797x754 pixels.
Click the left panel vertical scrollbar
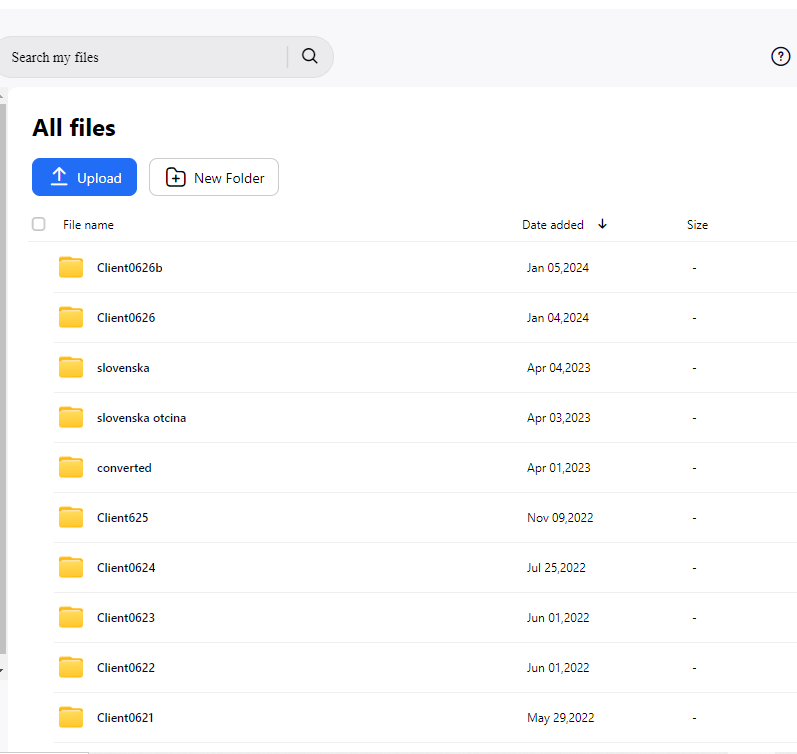tap(3, 380)
